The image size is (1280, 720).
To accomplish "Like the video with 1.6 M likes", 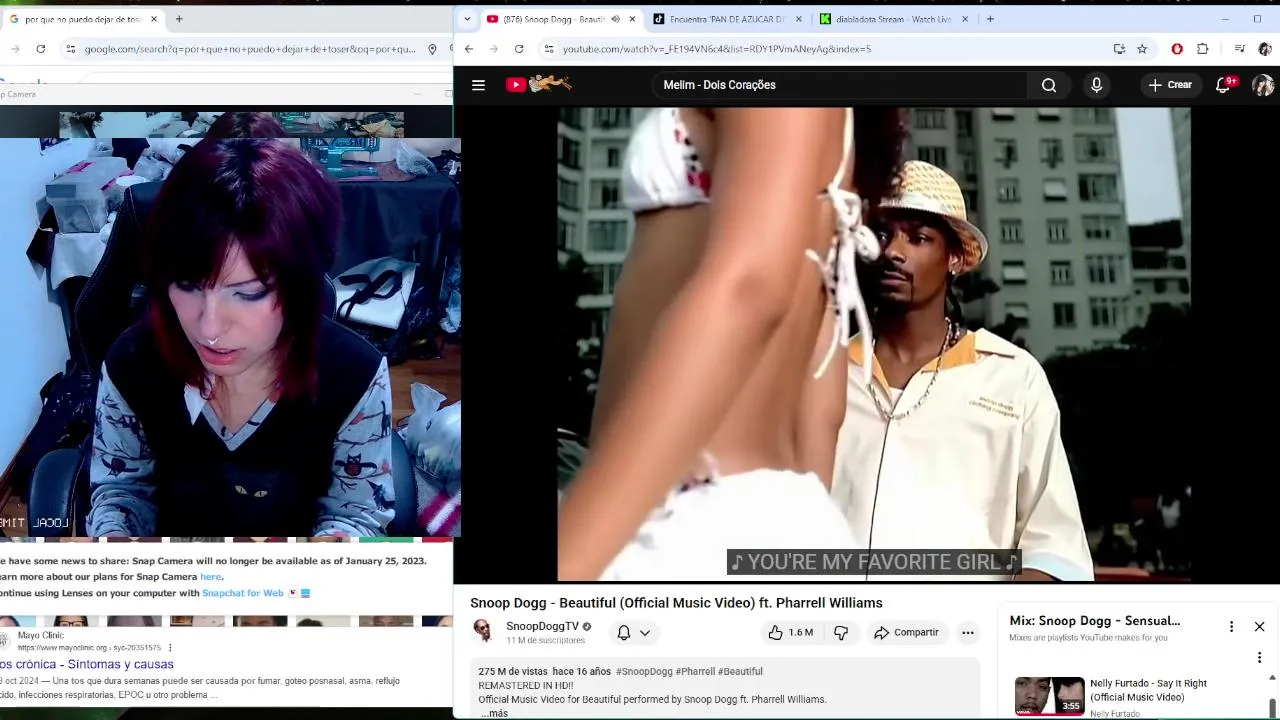I will click(790, 632).
